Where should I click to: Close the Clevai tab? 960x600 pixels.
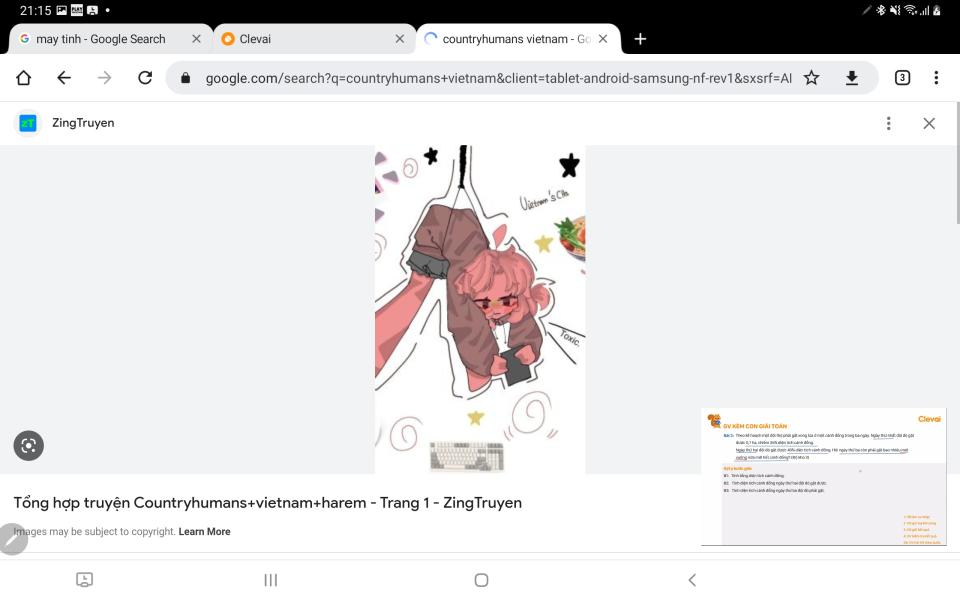tap(400, 39)
